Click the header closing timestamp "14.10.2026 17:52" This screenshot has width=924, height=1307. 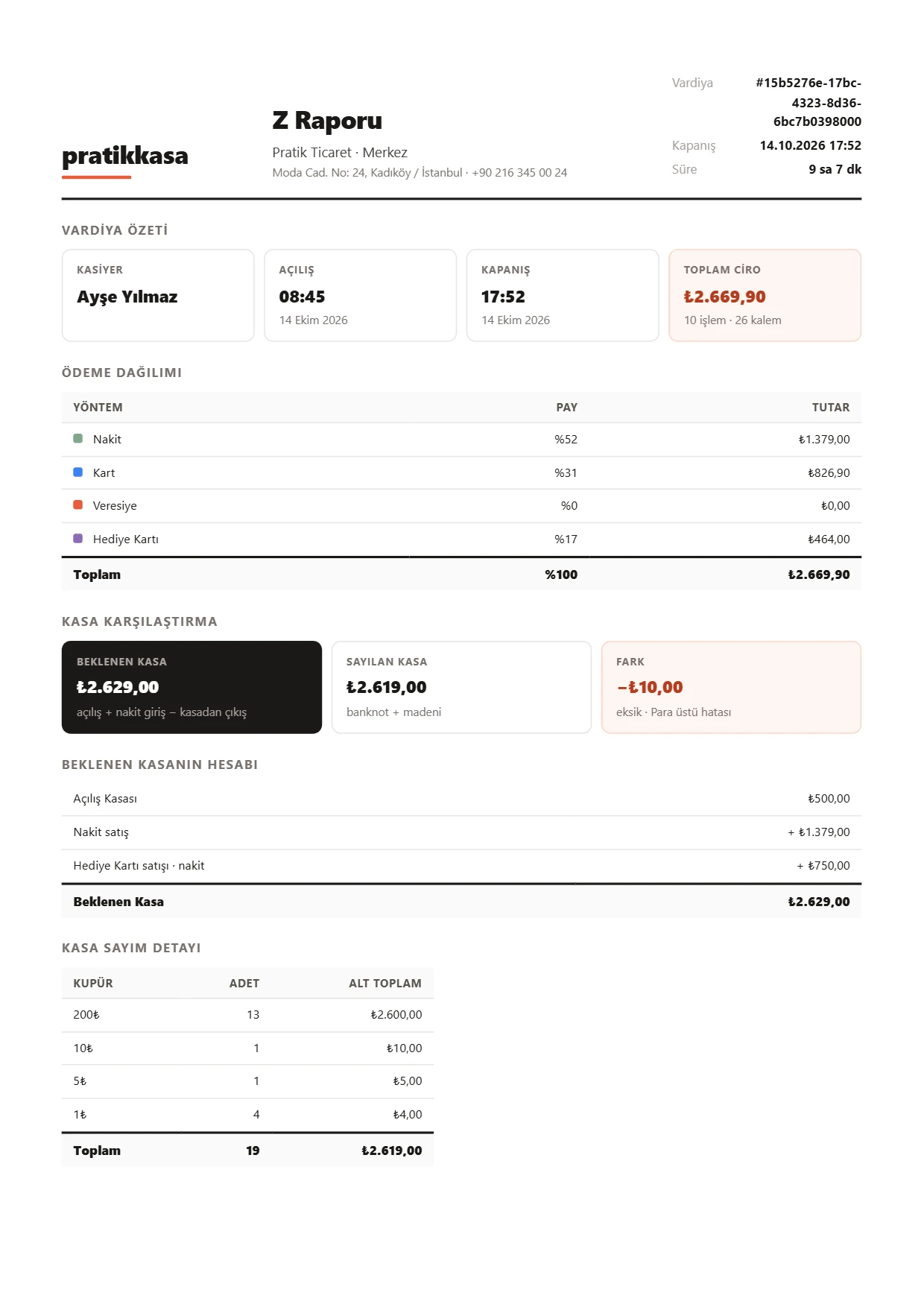[x=810, y=145]
